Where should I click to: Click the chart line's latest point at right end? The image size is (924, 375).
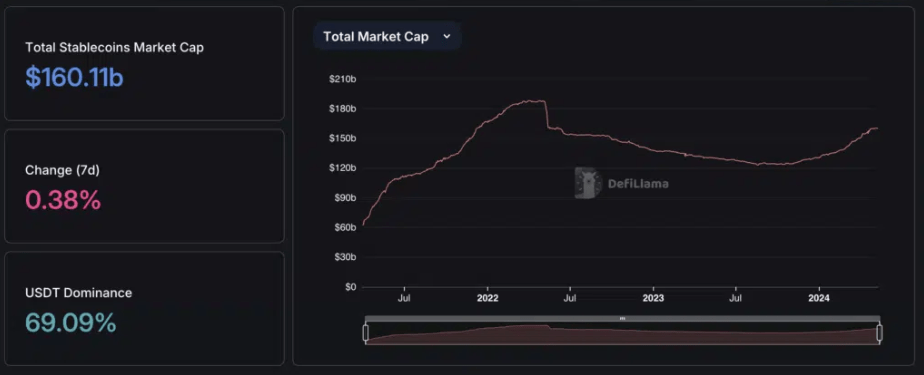coord(876,128)
